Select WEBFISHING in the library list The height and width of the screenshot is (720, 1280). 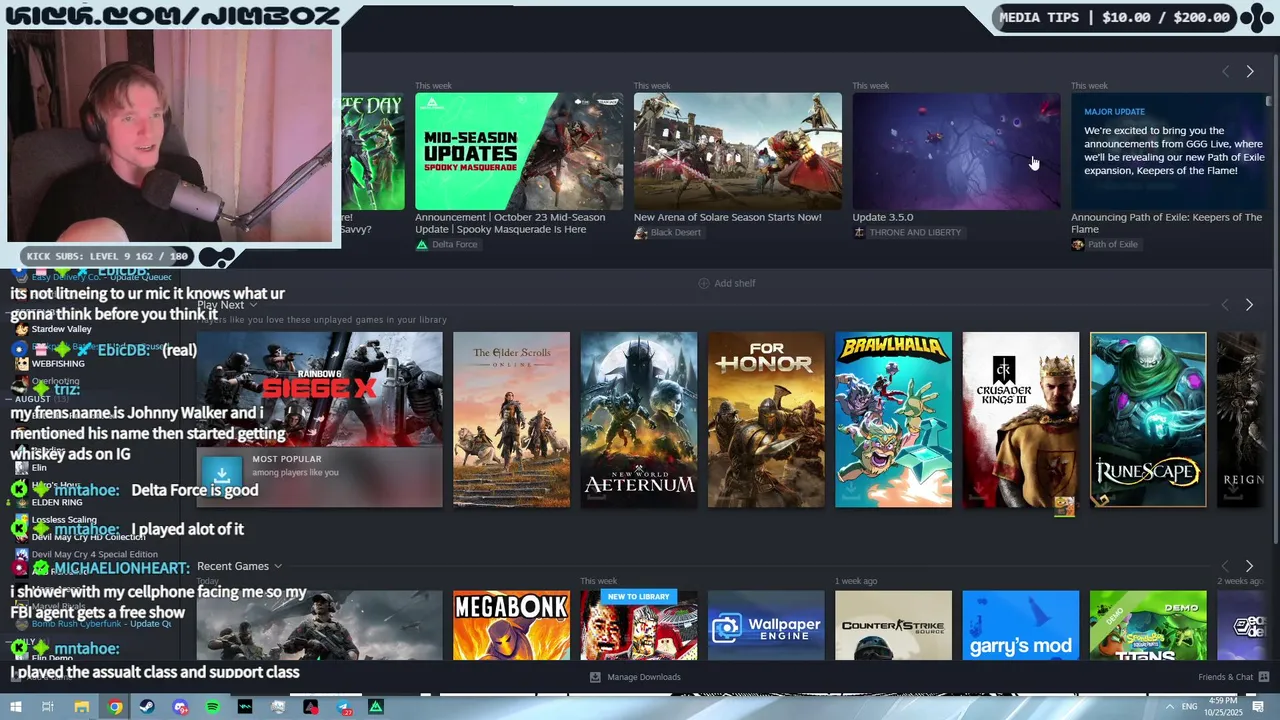tap(58, 364)
